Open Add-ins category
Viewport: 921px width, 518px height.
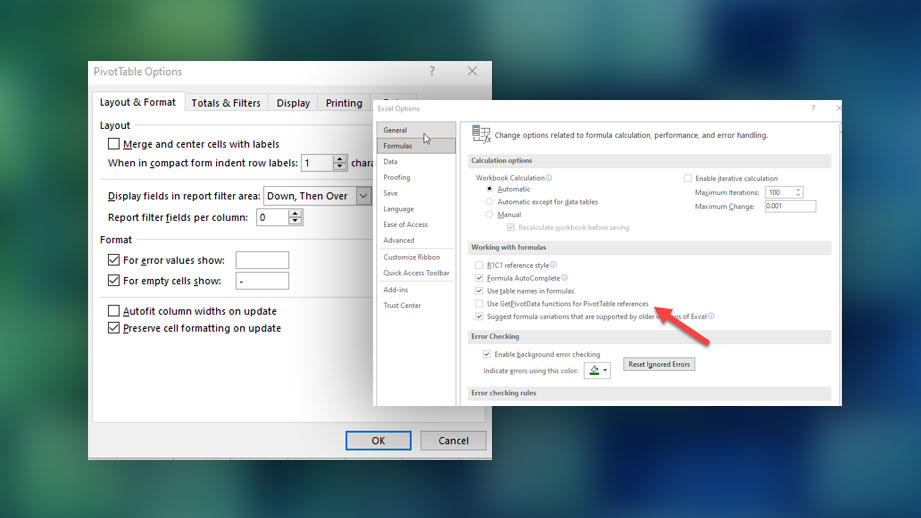[416, 290]
